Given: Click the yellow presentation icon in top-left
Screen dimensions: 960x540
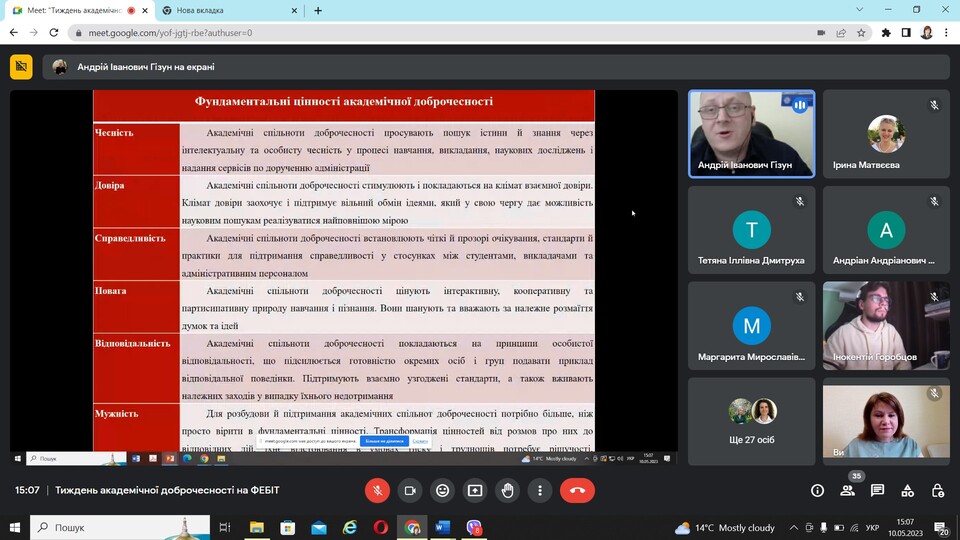Looking at the screenshot, I should (x=21, y=67).
